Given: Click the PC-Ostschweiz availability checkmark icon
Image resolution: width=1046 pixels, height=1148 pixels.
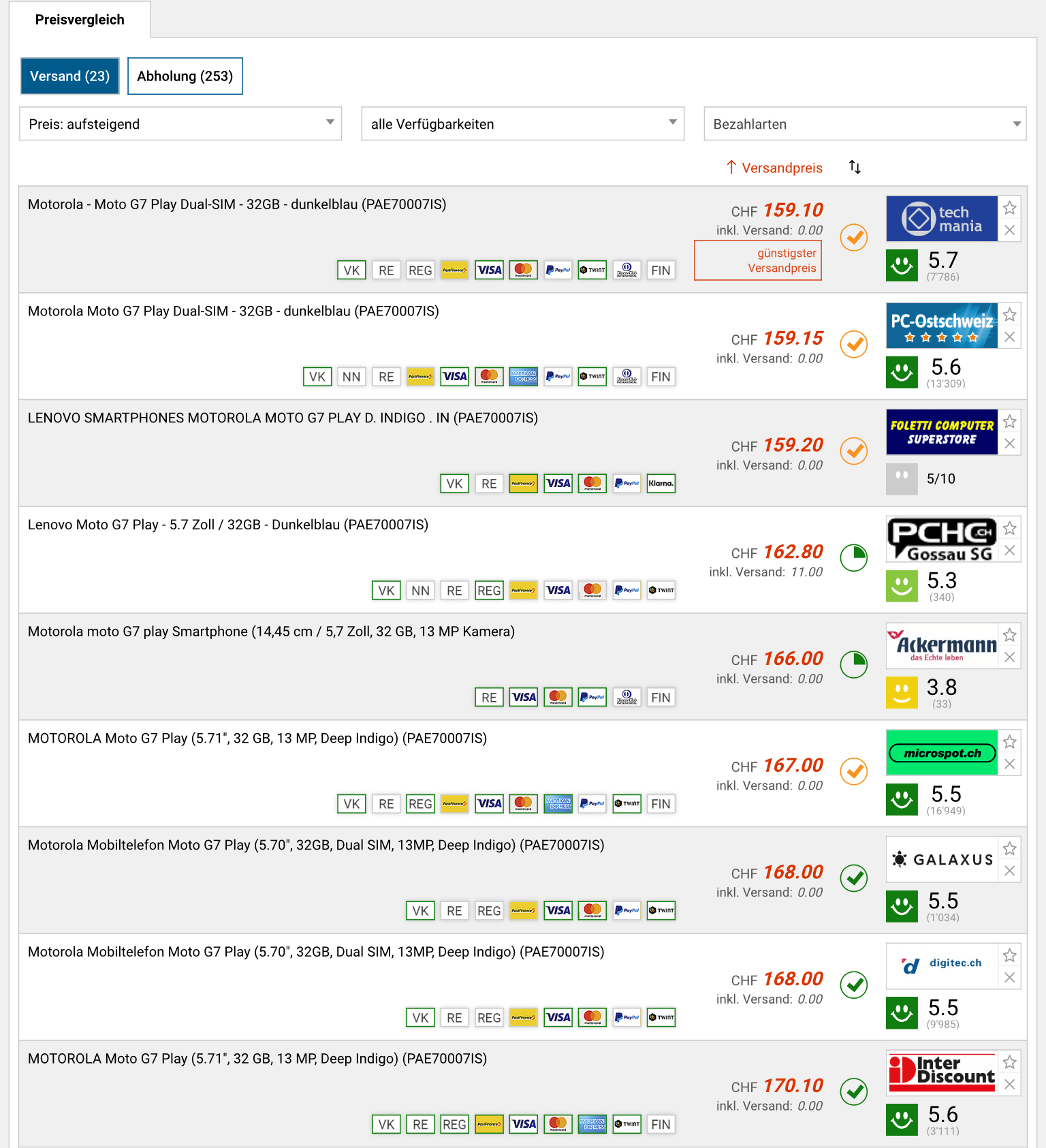Looking at the screenshot, I should tap(853, 344).
